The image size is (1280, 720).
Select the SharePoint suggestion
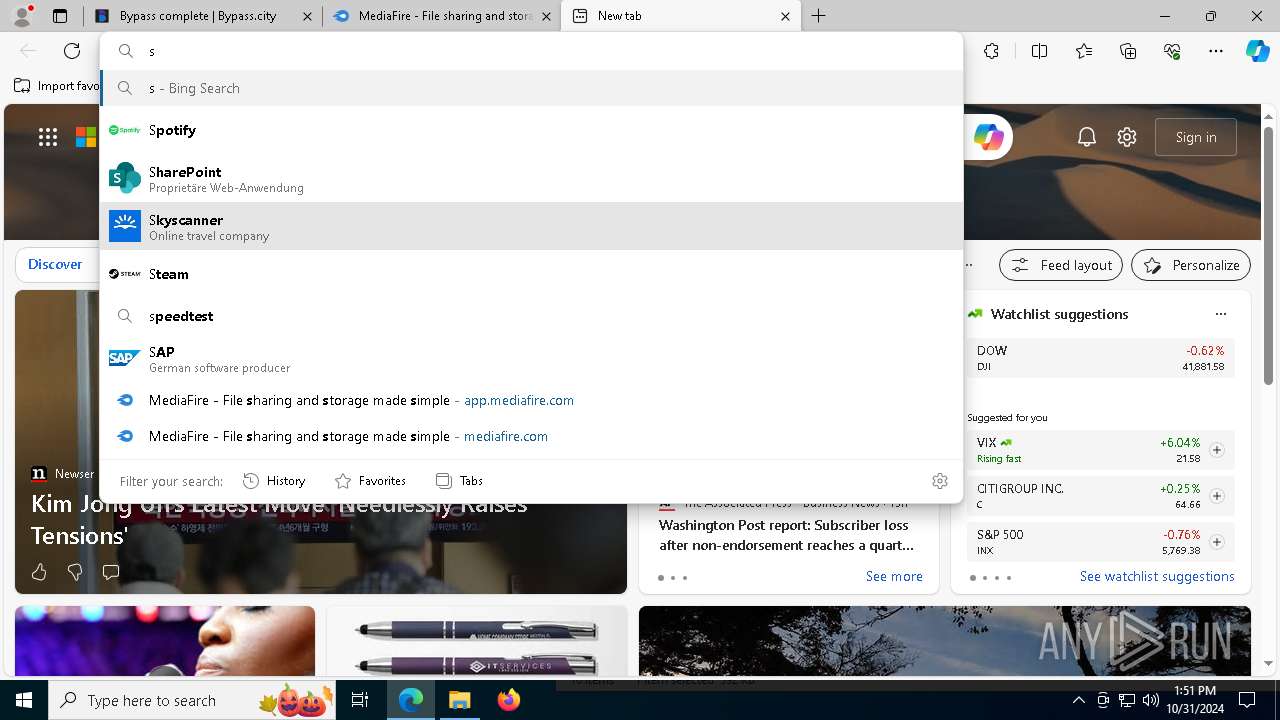tap(531, 179)
